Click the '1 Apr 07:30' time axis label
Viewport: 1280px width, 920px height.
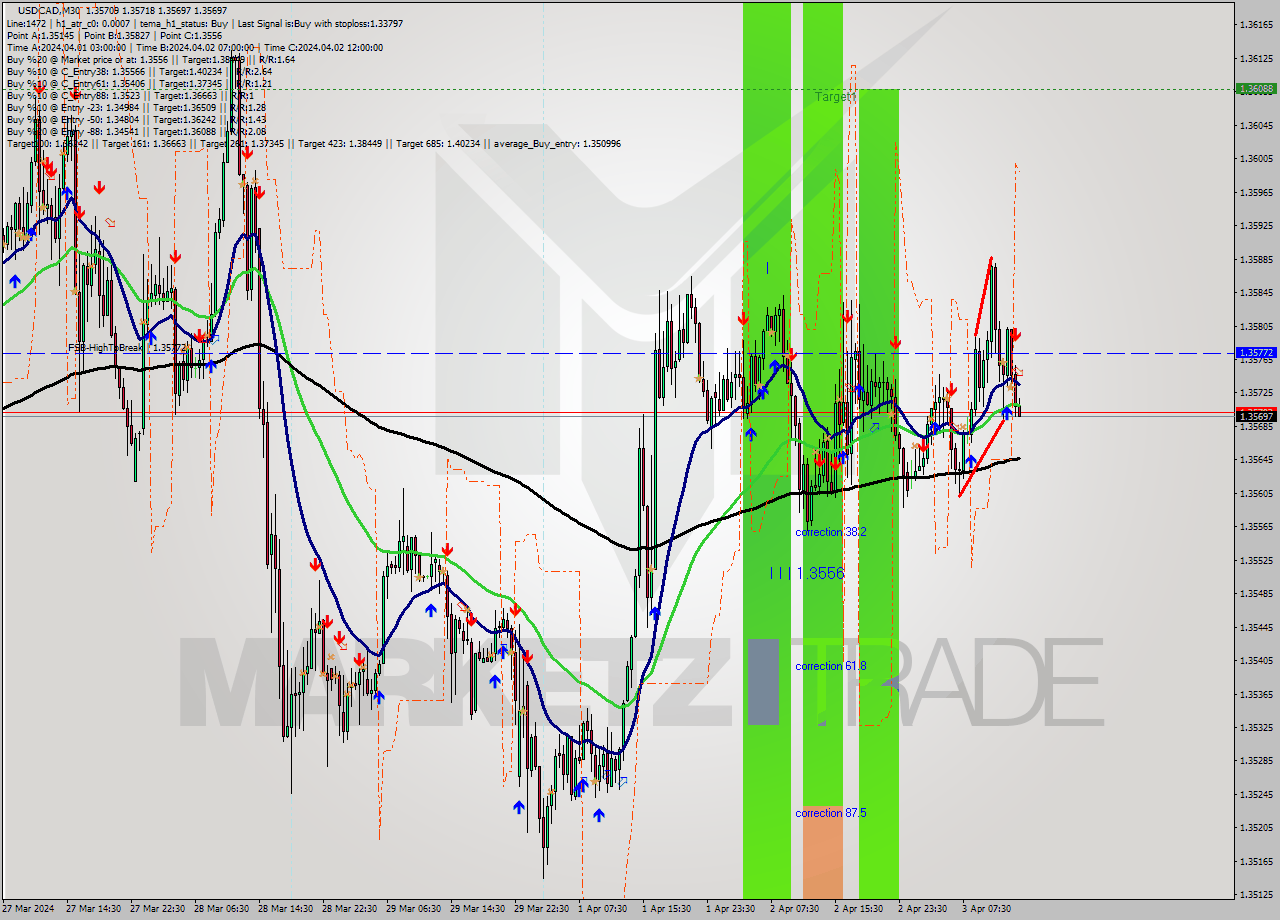point(602,909)
